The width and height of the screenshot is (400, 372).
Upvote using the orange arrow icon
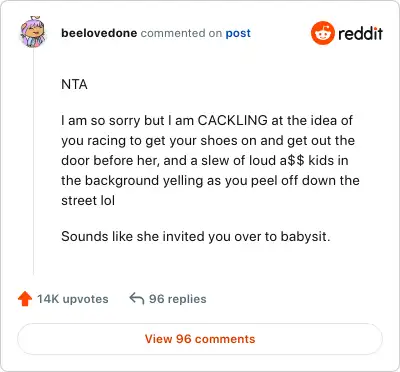(x=25, y=299)
